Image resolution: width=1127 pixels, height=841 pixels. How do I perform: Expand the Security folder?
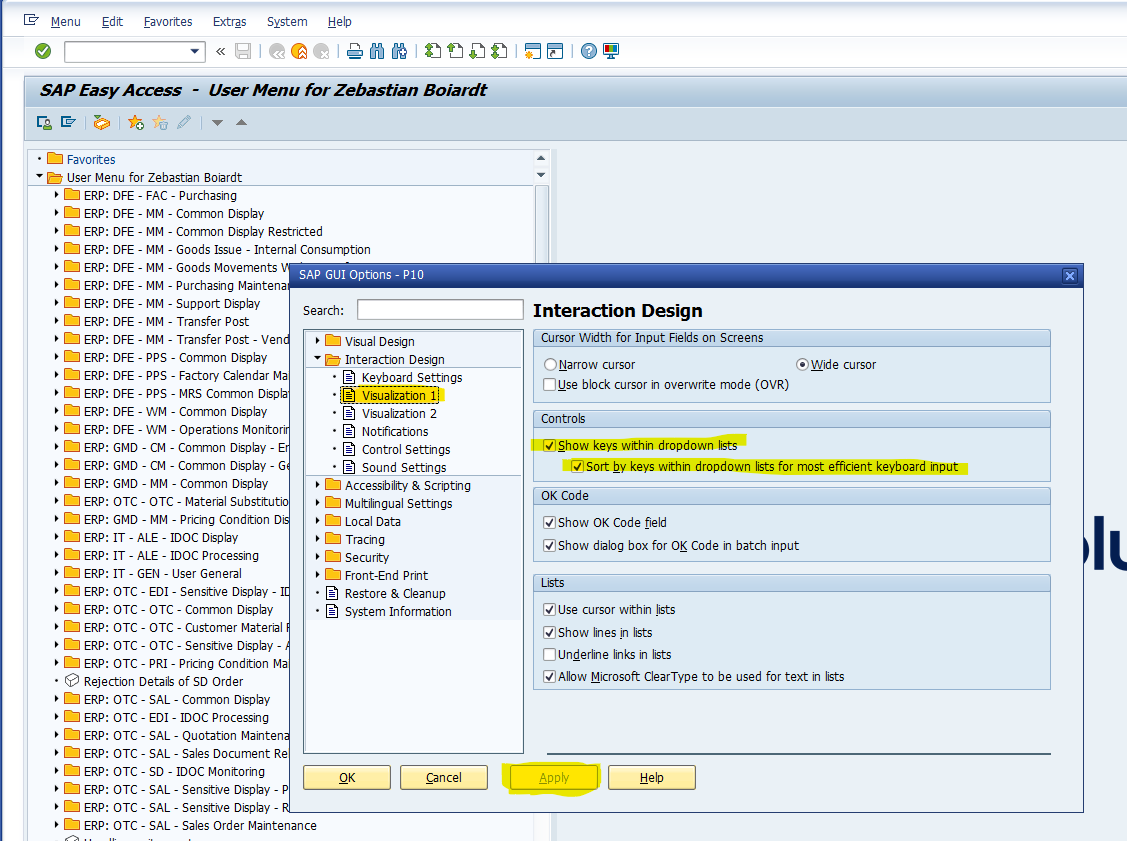coord(317,557)
